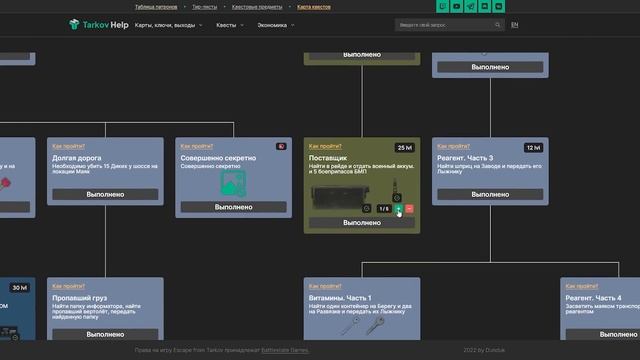Select the Реагент. Часть 3 title
The width and height of the screenshot is (640, 360).
coord(465,158)
